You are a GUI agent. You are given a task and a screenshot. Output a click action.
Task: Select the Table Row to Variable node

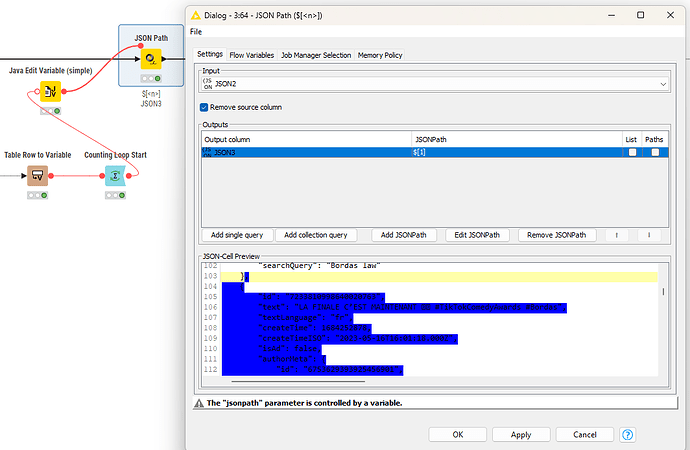click(37, 176)
